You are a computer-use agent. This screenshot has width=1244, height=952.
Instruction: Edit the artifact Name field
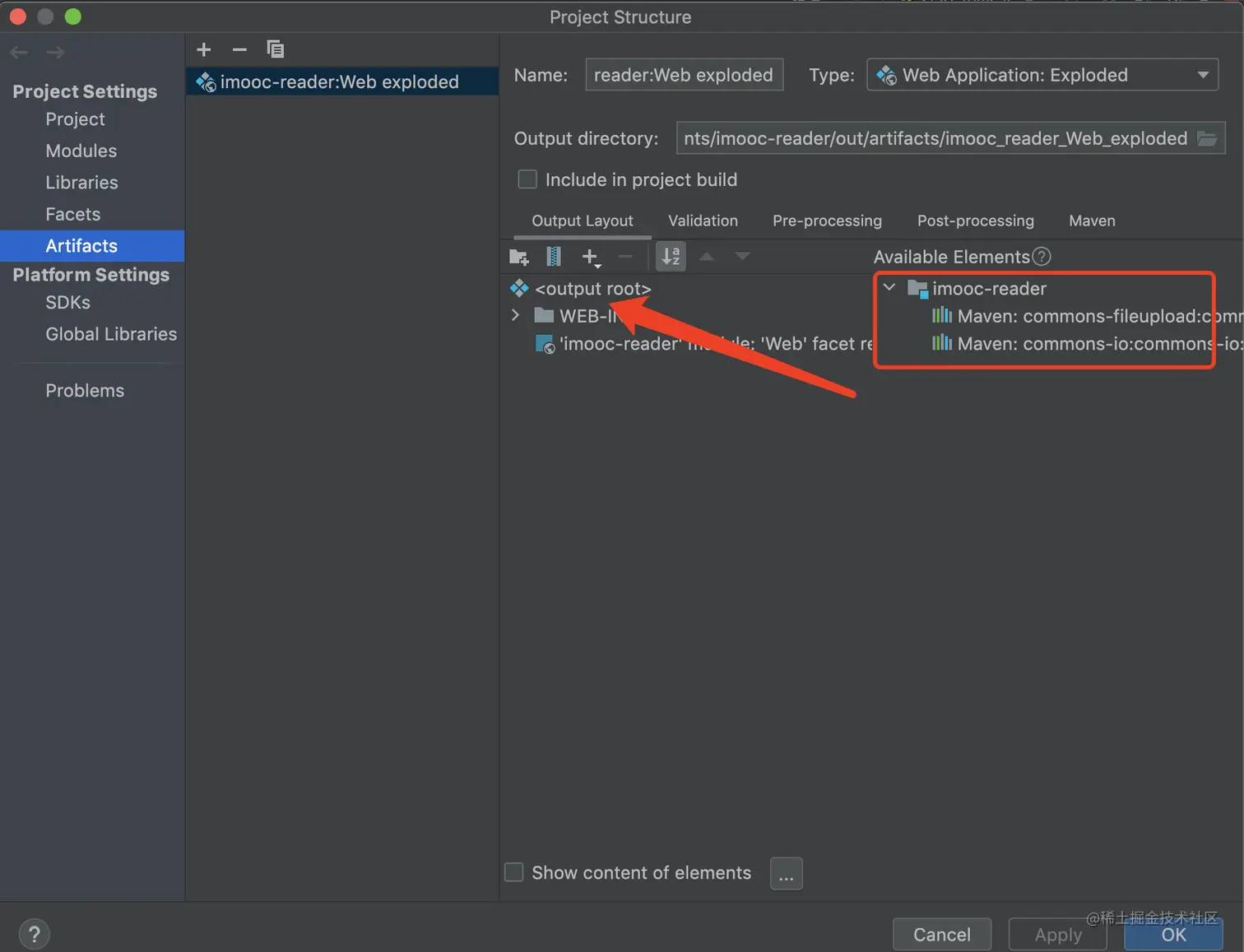684,75
